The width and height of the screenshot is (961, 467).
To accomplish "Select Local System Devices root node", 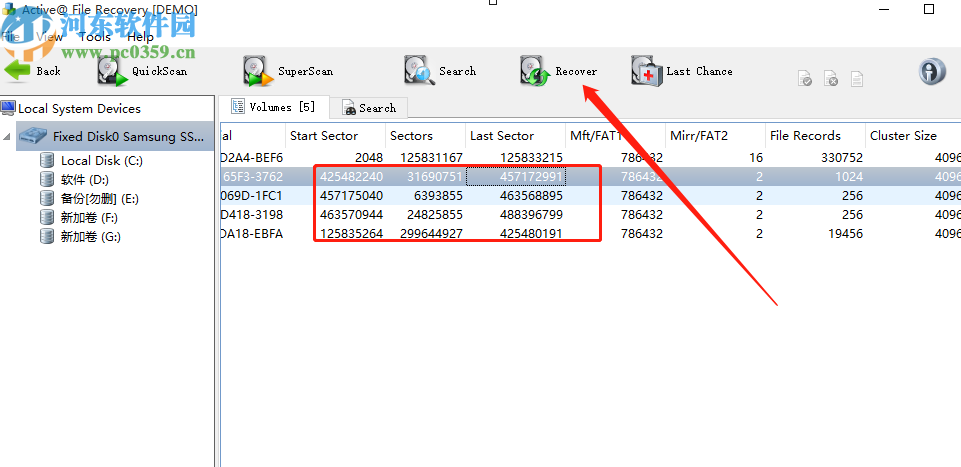I will (x=80, y=108).
